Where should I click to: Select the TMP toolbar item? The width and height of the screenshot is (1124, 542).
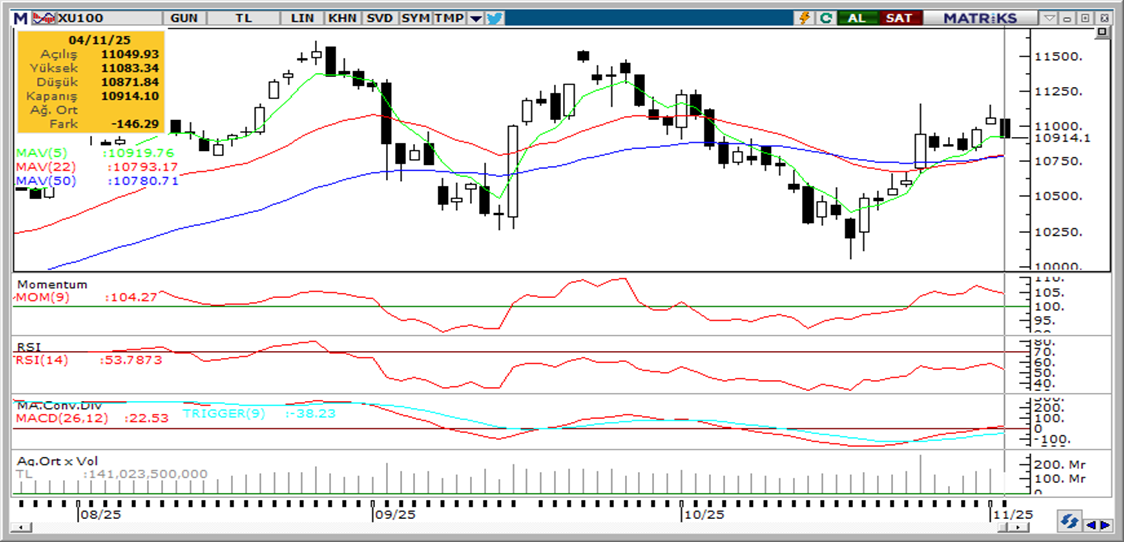448,18
